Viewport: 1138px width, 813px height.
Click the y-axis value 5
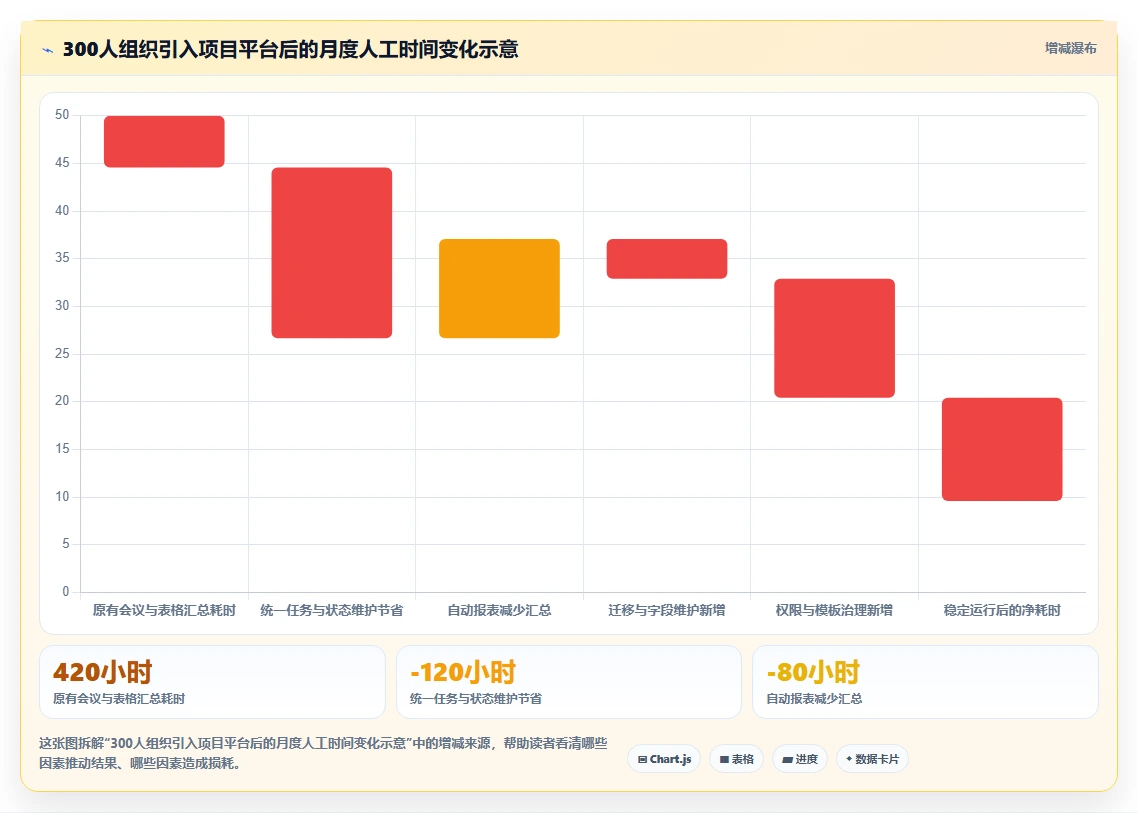click(66, 544)
